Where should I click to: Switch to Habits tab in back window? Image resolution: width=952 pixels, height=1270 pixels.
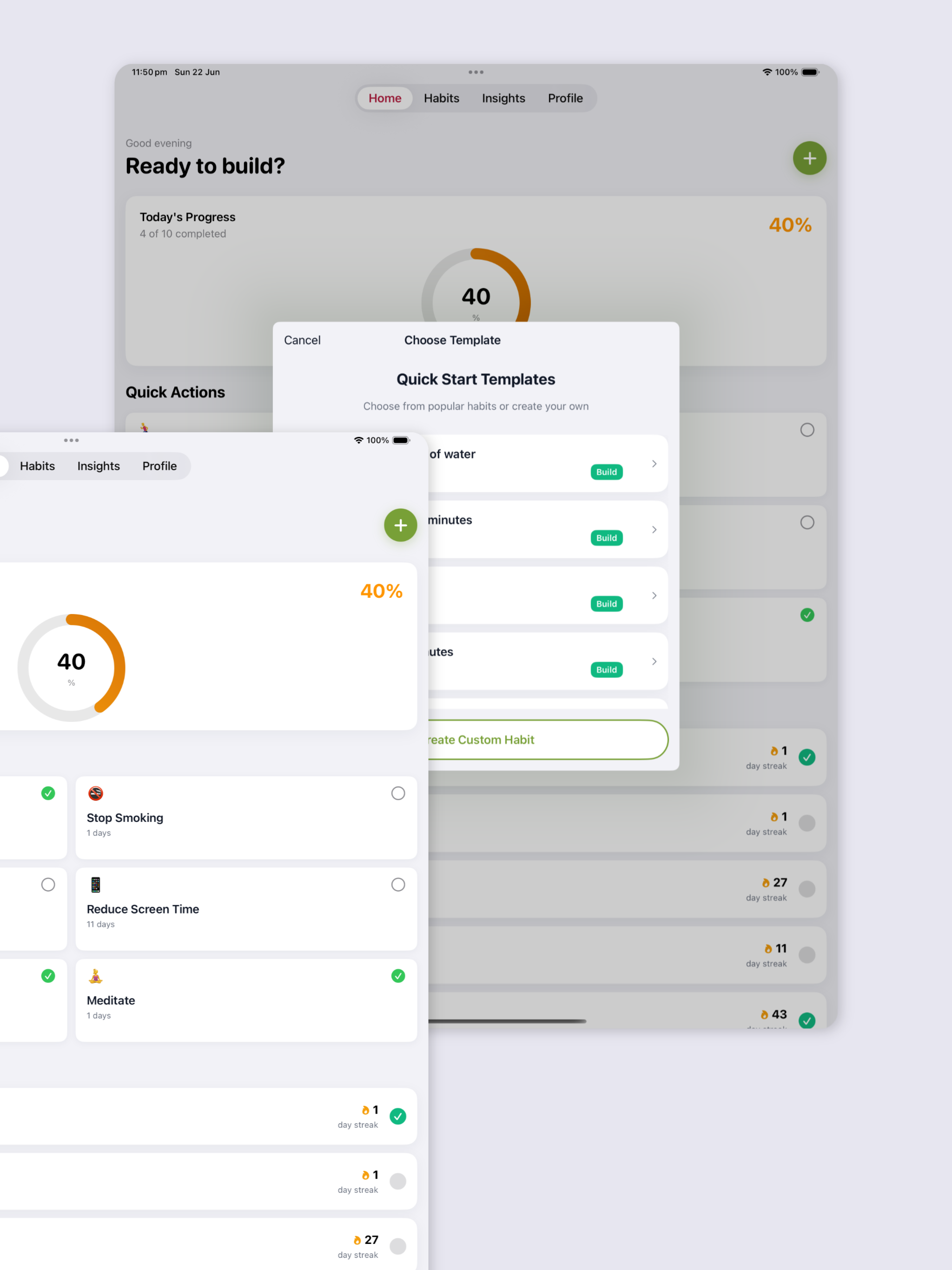pyautogui.click(x=442, y=98)
